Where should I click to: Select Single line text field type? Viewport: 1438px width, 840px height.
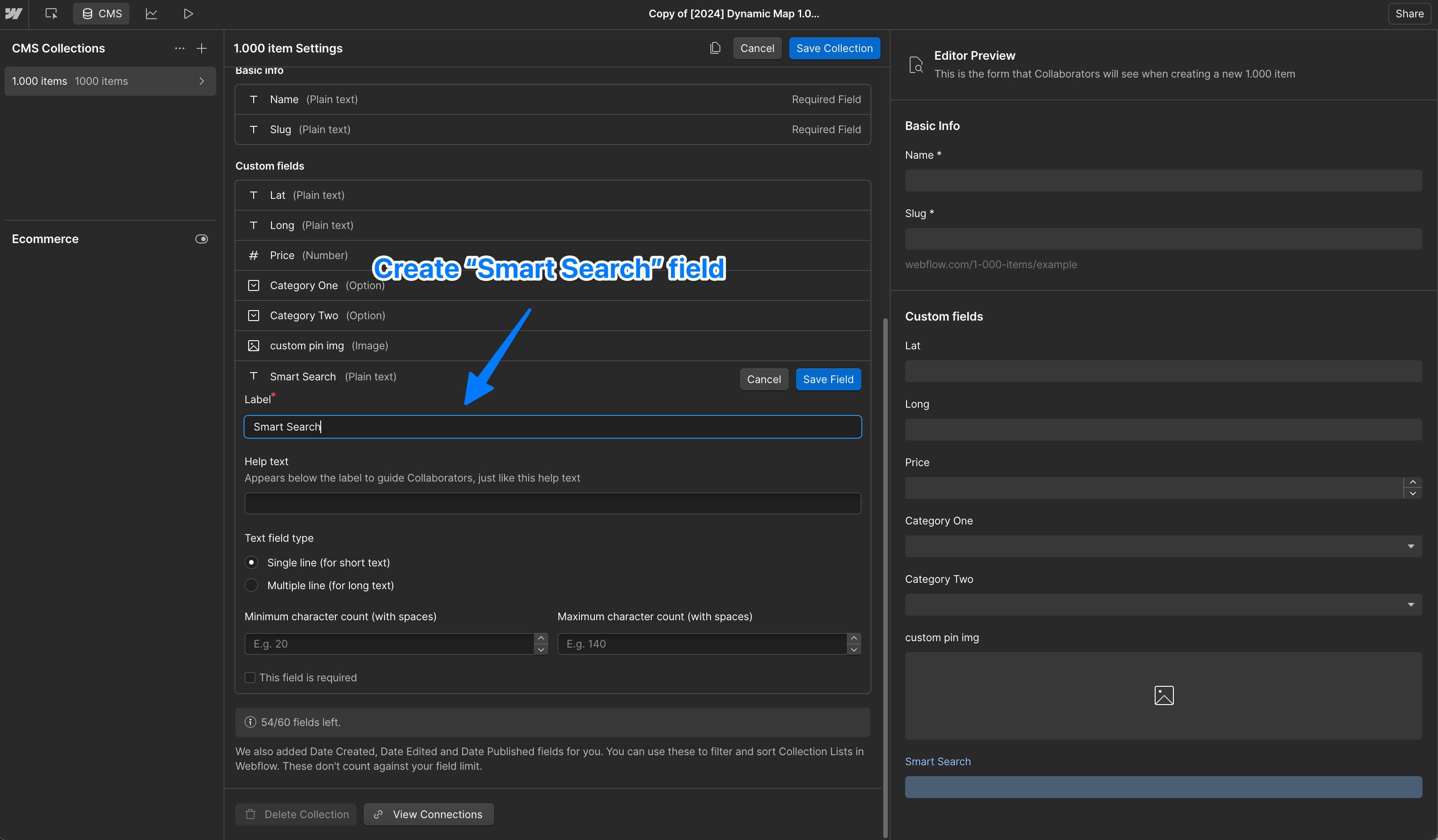251,562
